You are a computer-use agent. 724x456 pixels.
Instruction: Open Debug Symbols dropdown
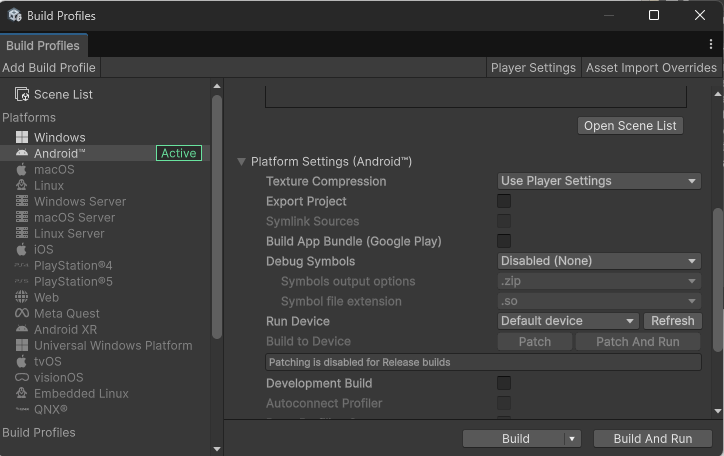[599, 261]
